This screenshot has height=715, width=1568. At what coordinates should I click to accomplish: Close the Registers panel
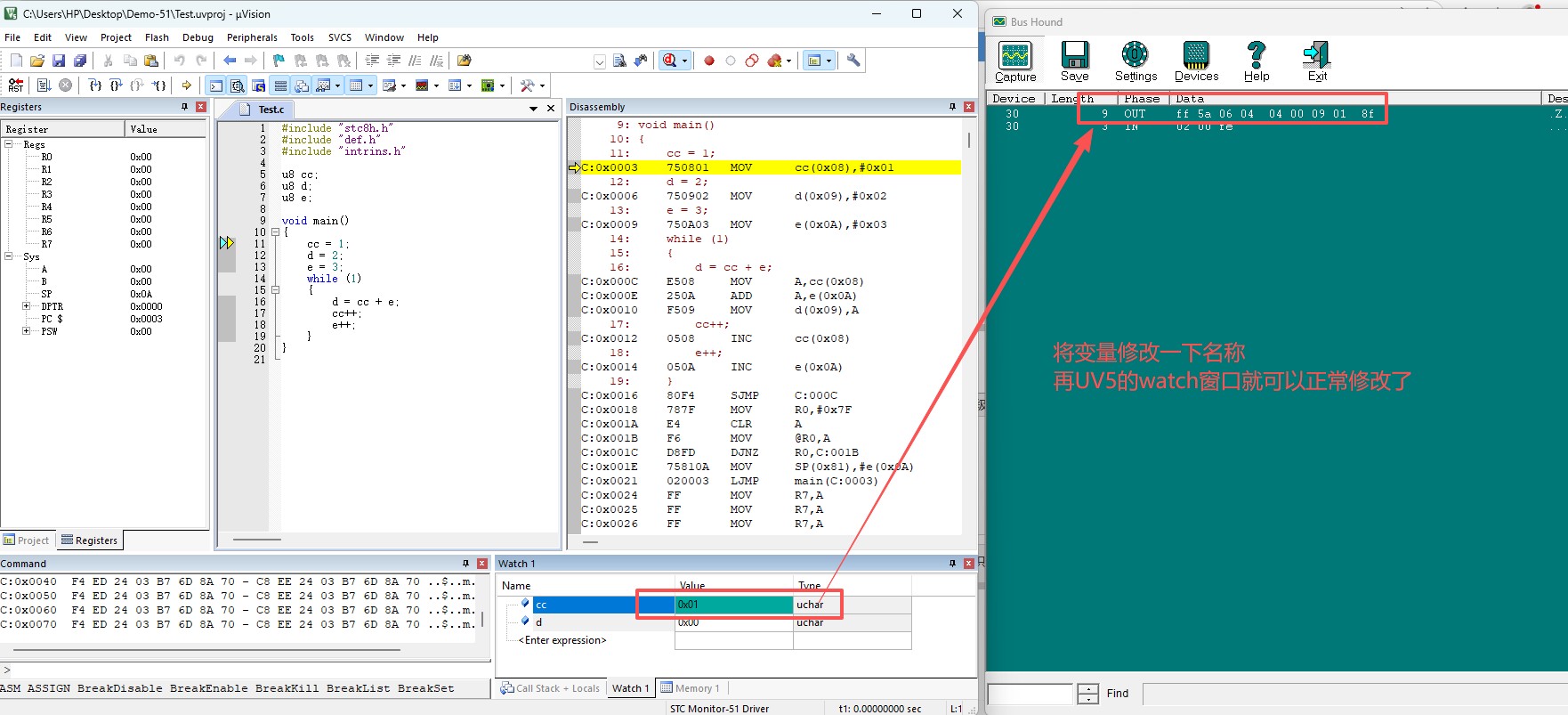coord(201,107)
